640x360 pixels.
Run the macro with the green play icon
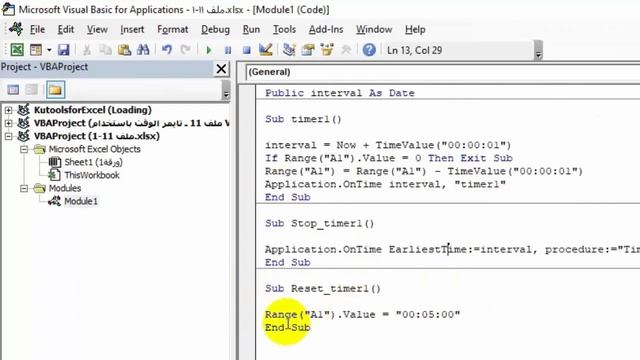coord(209,50)
